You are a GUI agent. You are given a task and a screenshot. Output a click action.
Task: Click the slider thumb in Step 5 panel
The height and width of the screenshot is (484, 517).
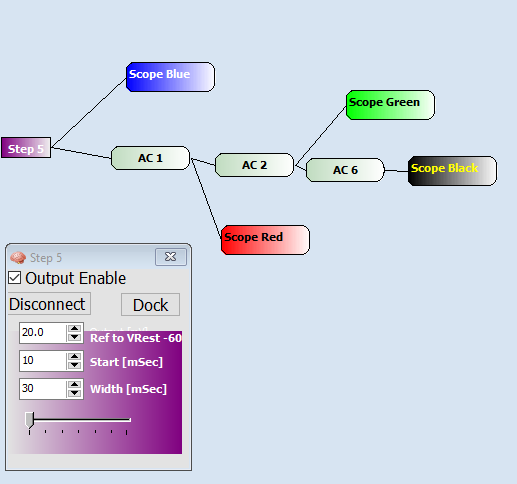(x=30, y=420)
